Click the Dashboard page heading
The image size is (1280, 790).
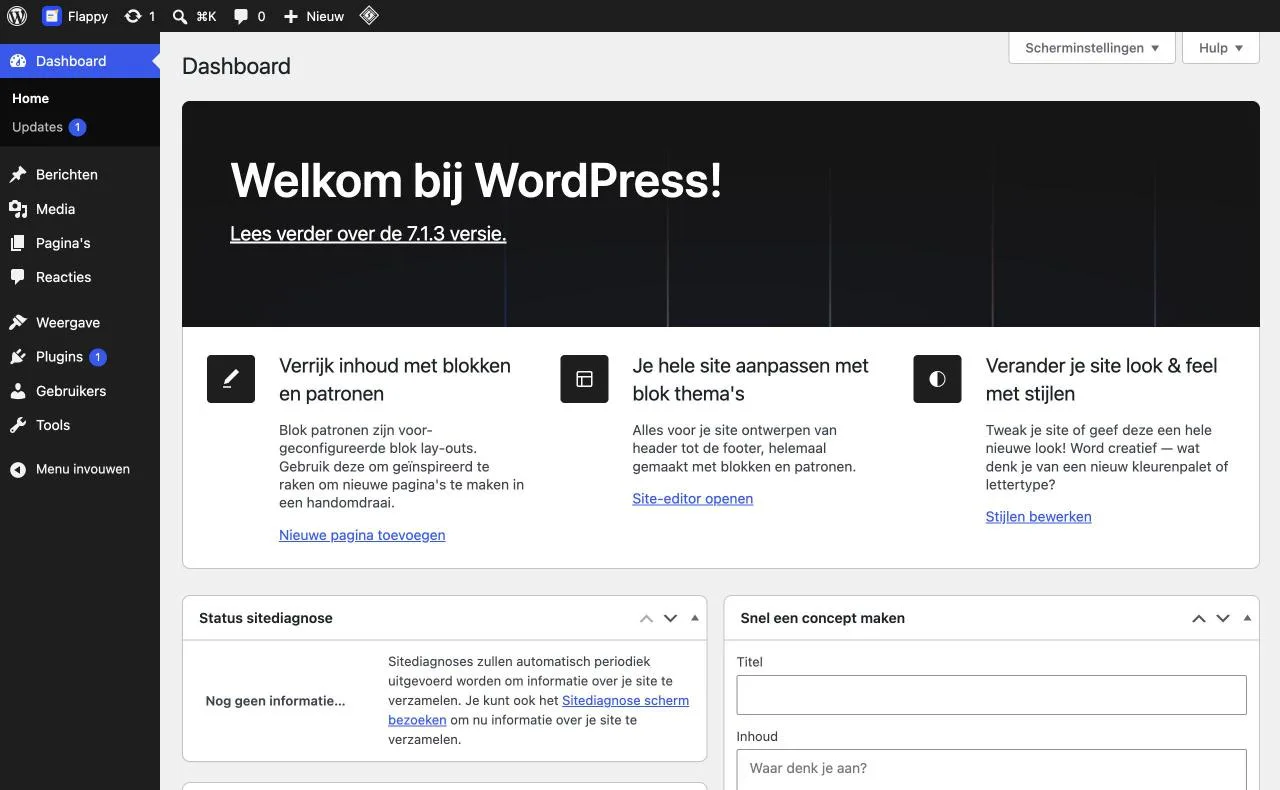236,66
